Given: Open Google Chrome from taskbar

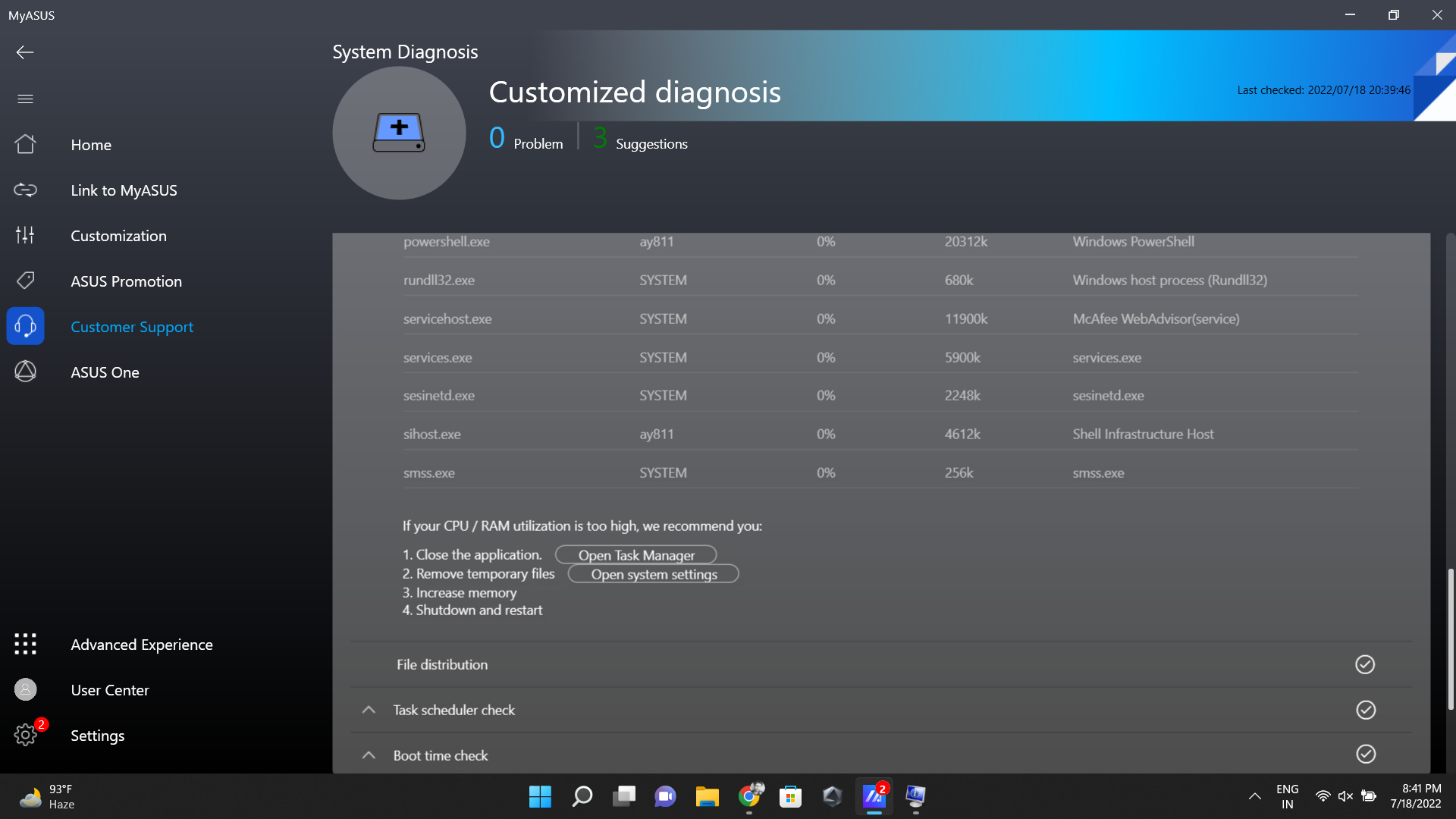Looking at the screenshot, I should (749, 796).
